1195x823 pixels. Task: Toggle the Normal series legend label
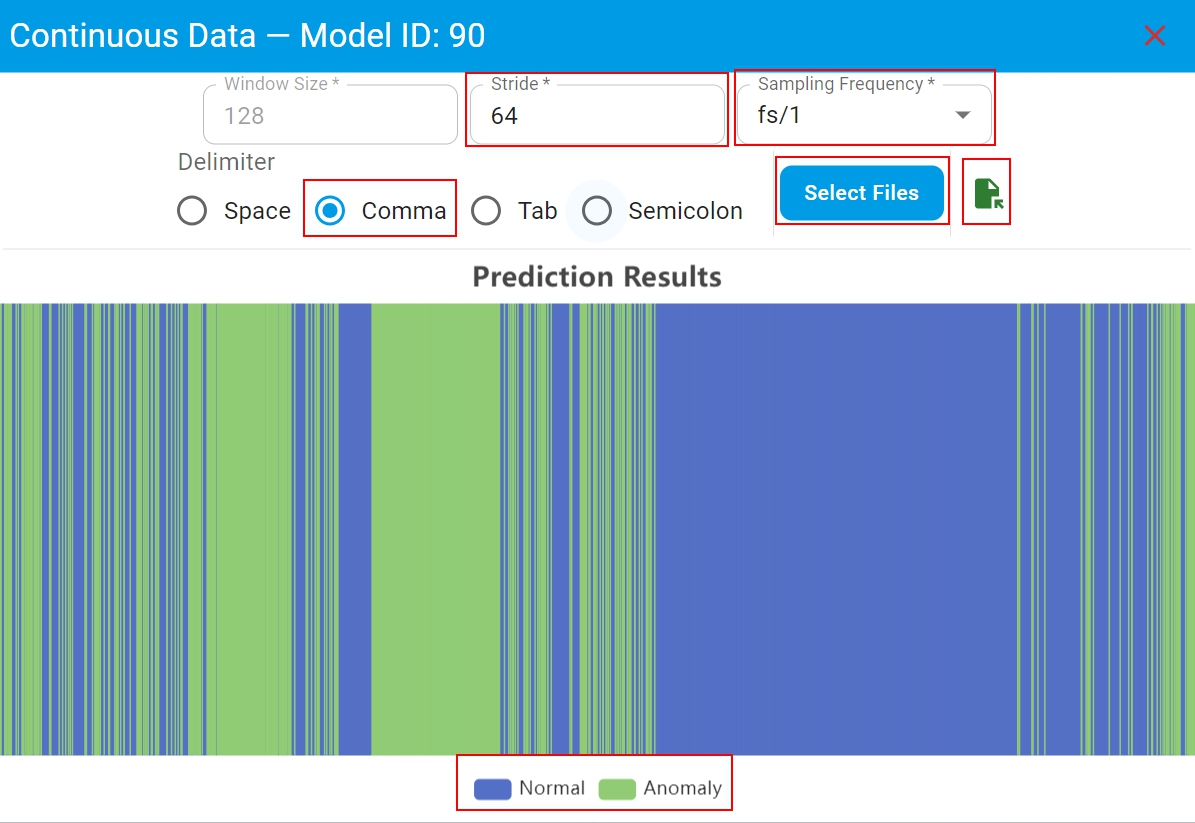(x=551, y=789)
